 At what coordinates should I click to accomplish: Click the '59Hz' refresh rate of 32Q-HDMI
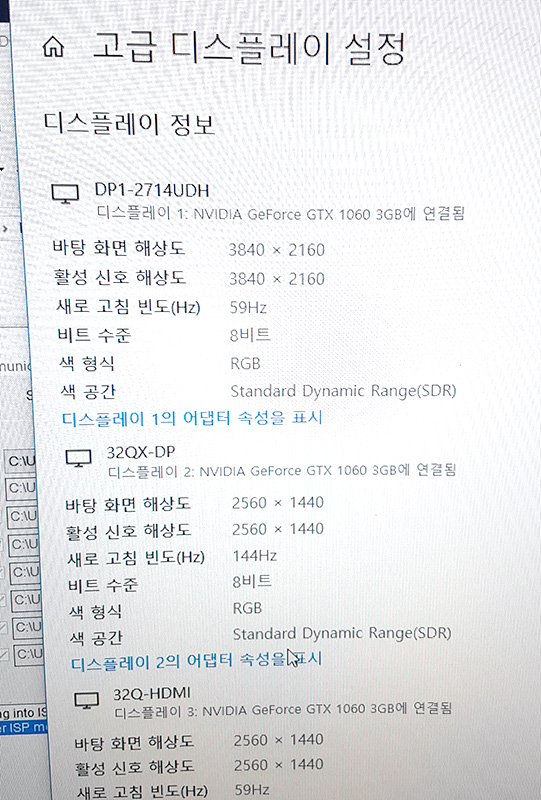[252, 789]
